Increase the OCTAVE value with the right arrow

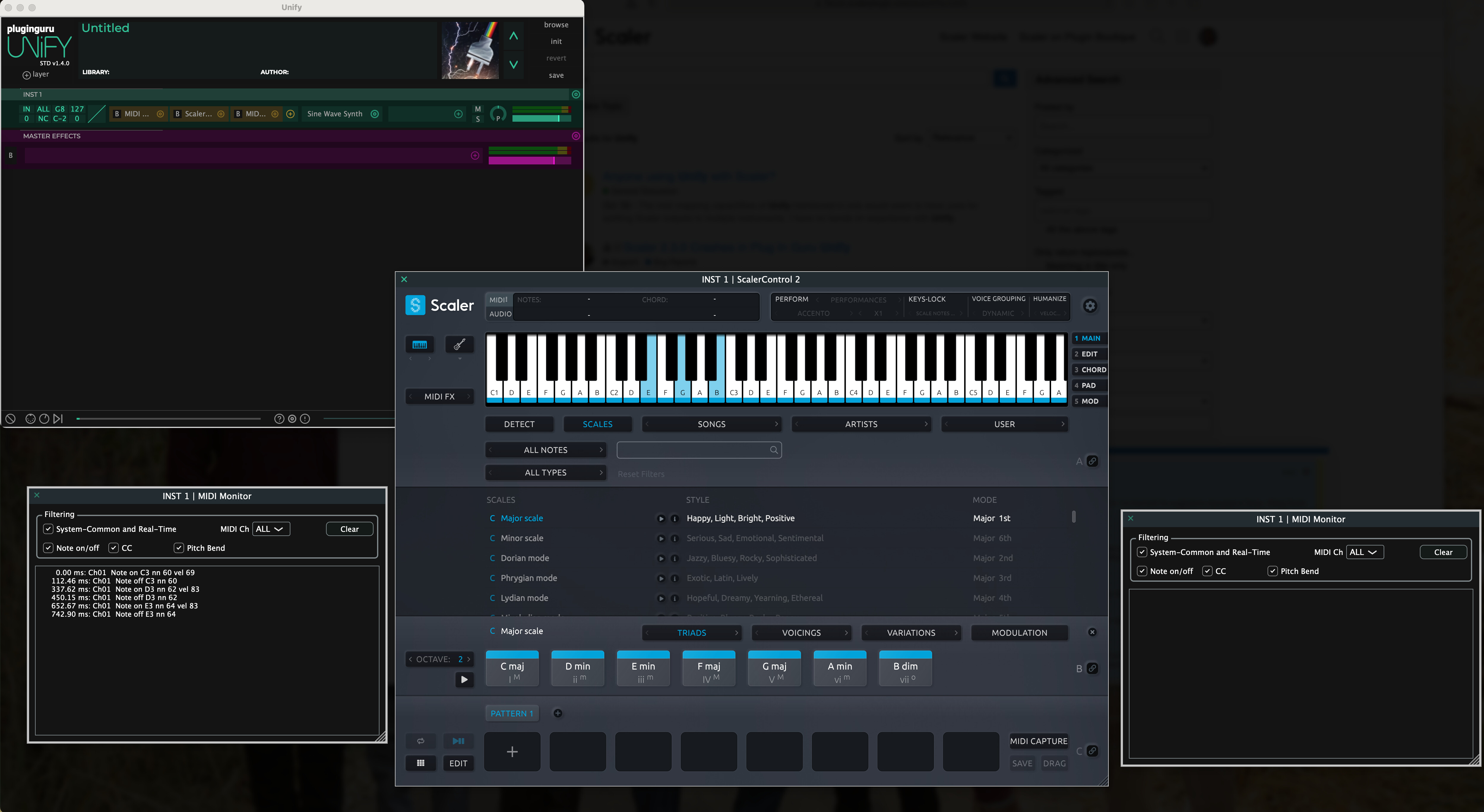[x=469, y=659]
